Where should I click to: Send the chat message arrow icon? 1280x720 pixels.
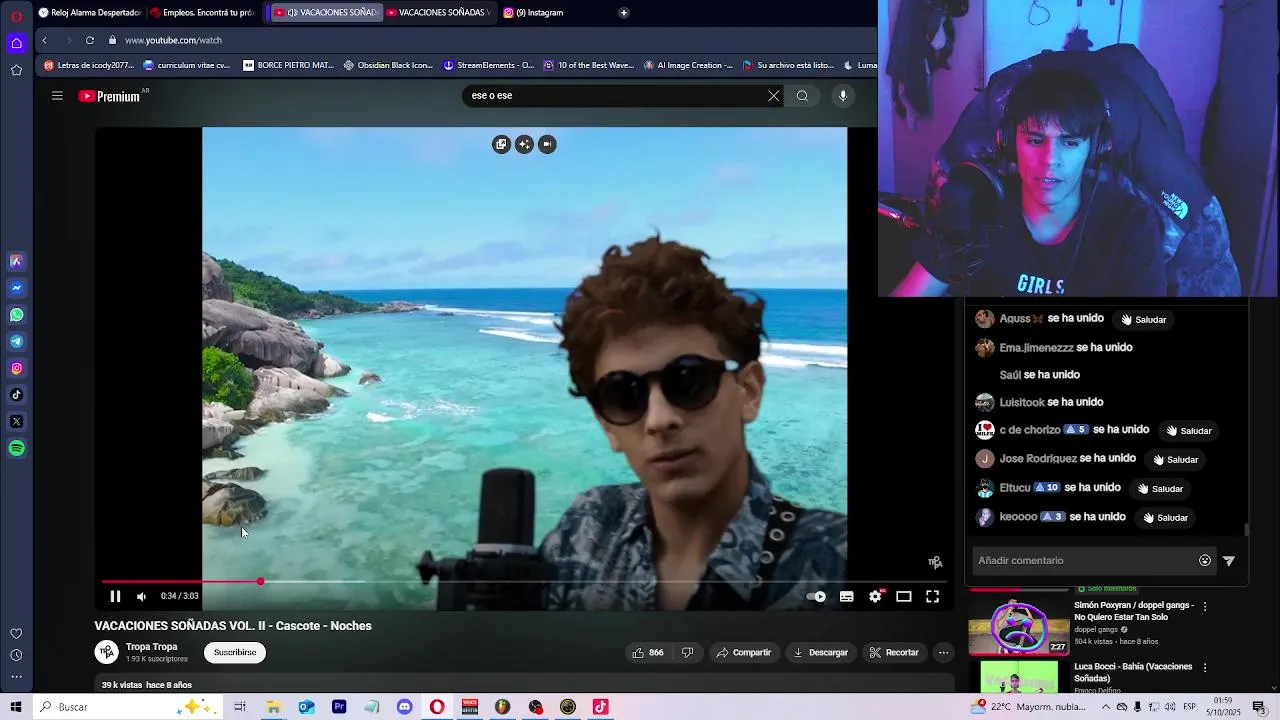click(x=1229, y=561)
